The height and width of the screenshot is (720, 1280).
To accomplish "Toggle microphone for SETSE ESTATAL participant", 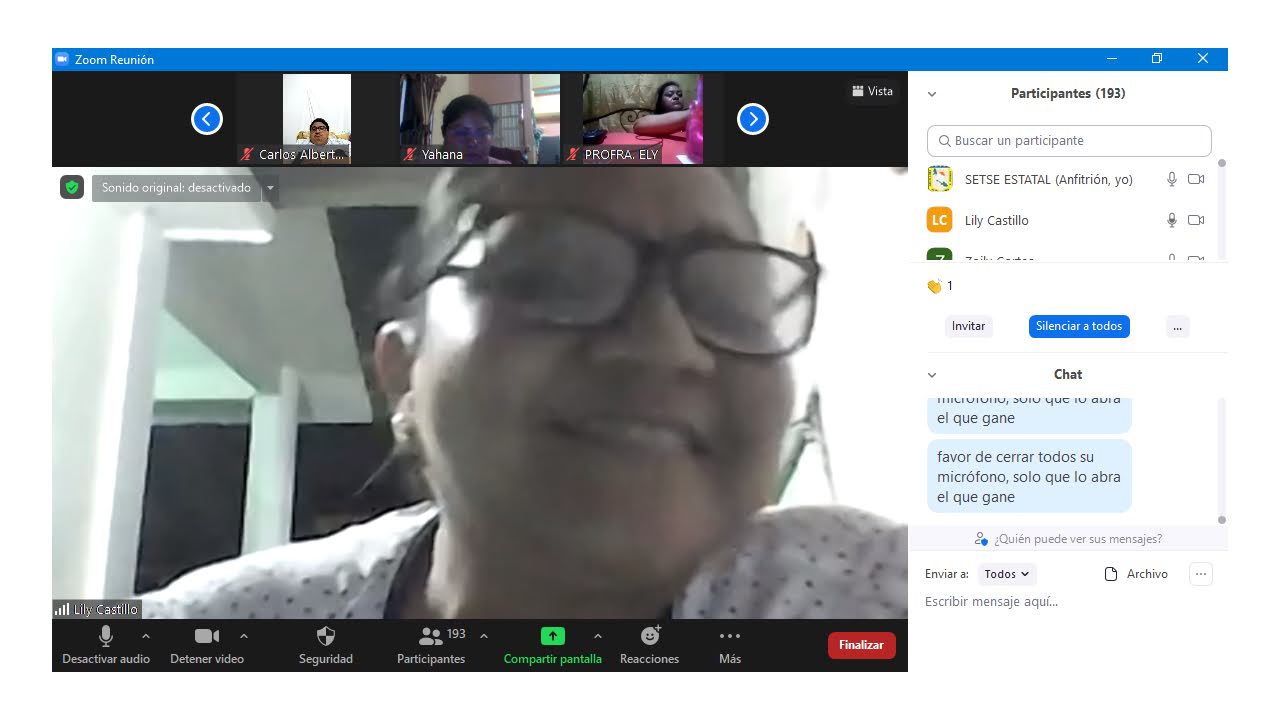I will (1172, 180).
